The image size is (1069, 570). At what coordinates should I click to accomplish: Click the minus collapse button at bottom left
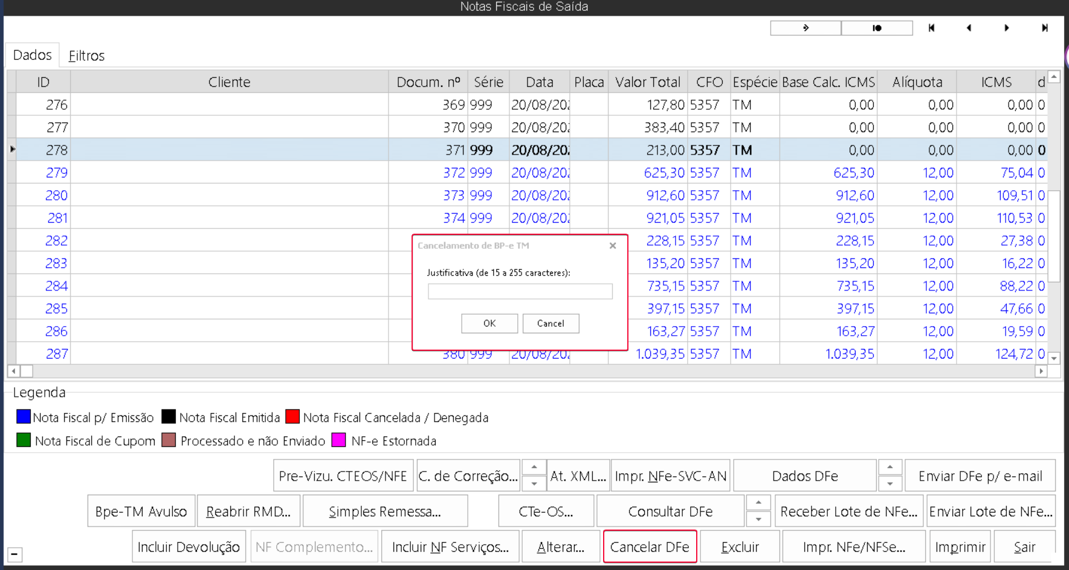[x=14, y=555]
